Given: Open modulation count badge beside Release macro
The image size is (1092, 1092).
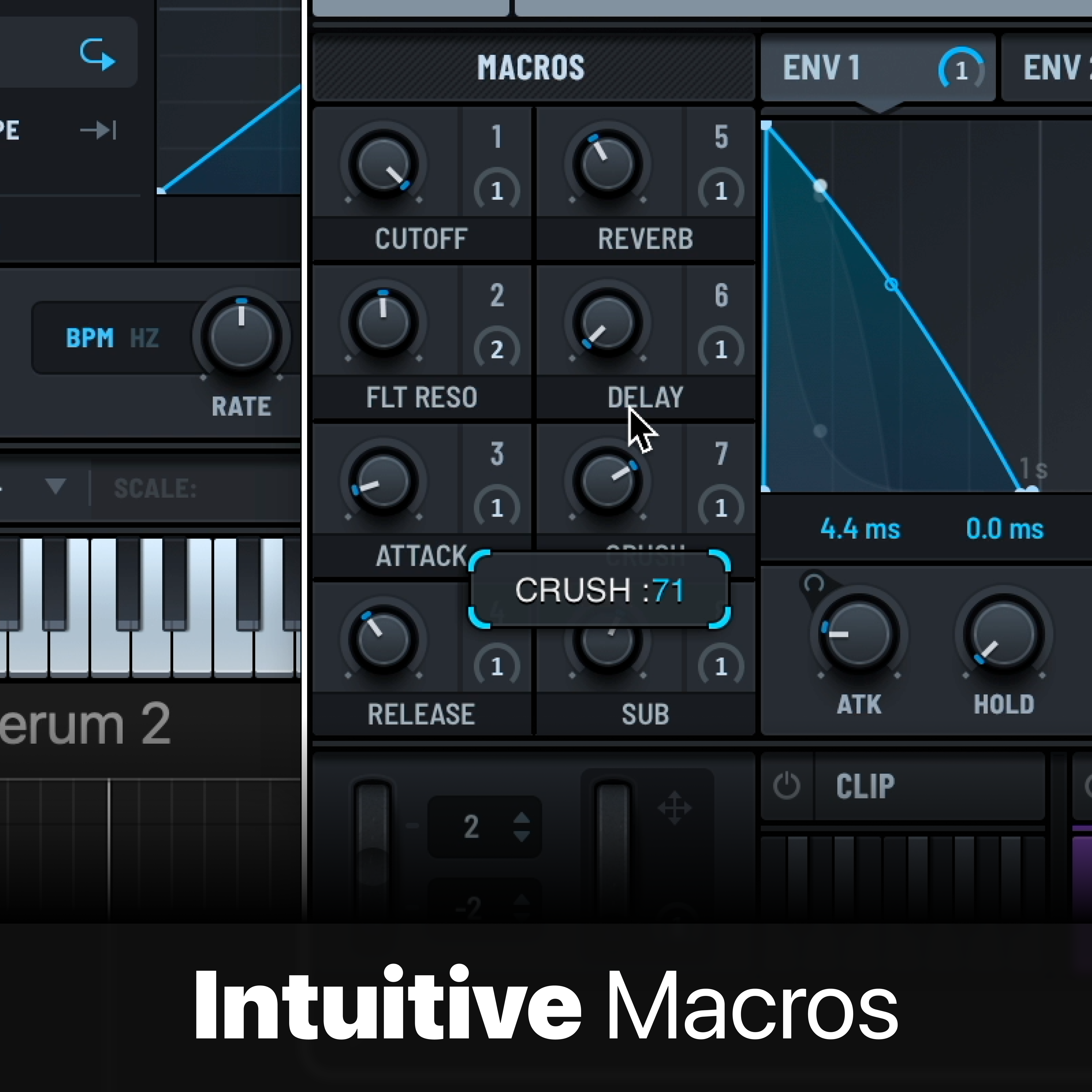Looking at the screenshot, I should click(x=497, y=666).
